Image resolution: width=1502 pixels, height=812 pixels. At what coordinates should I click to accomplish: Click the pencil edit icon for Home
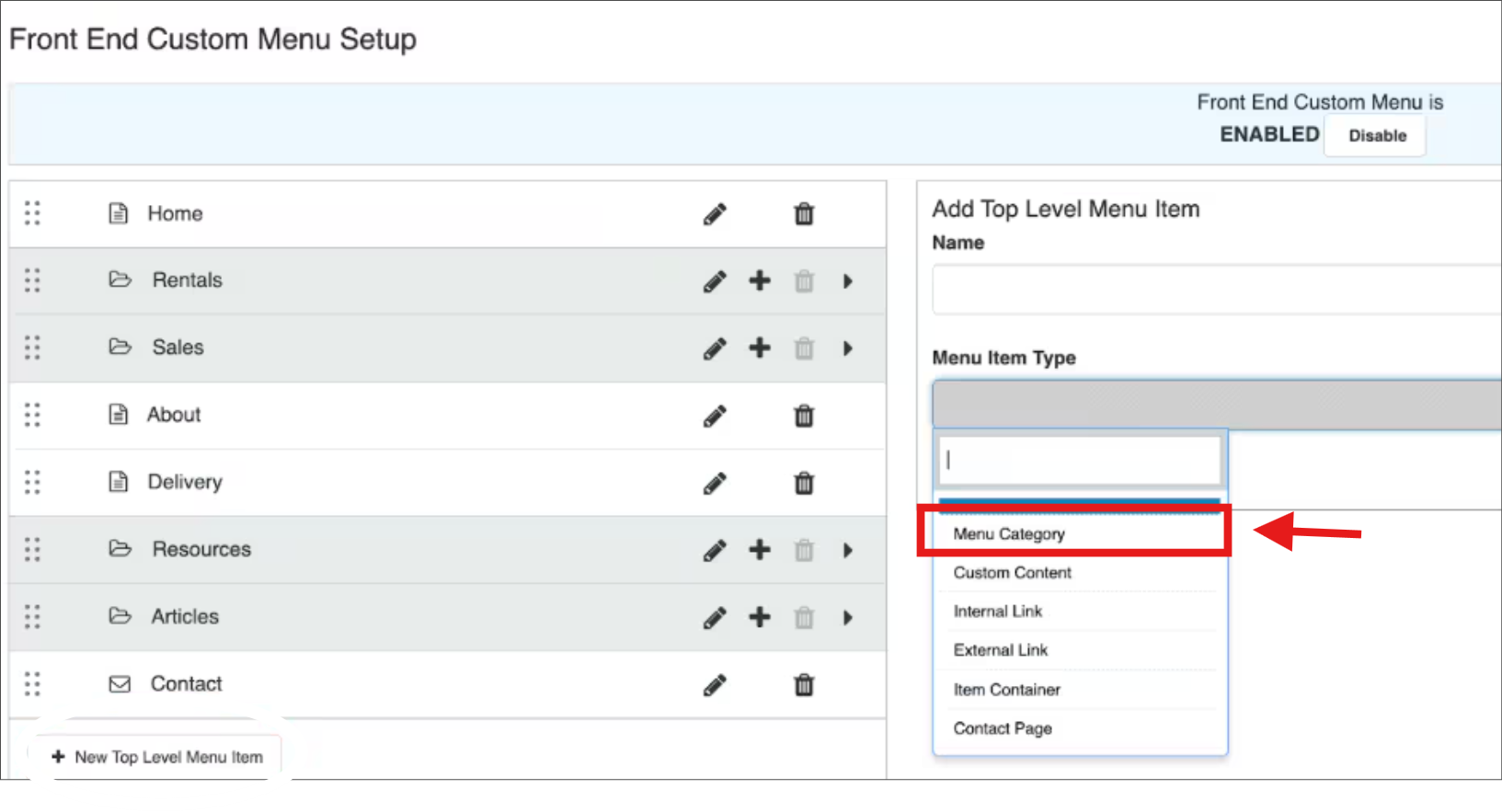(x=715, y=214)
